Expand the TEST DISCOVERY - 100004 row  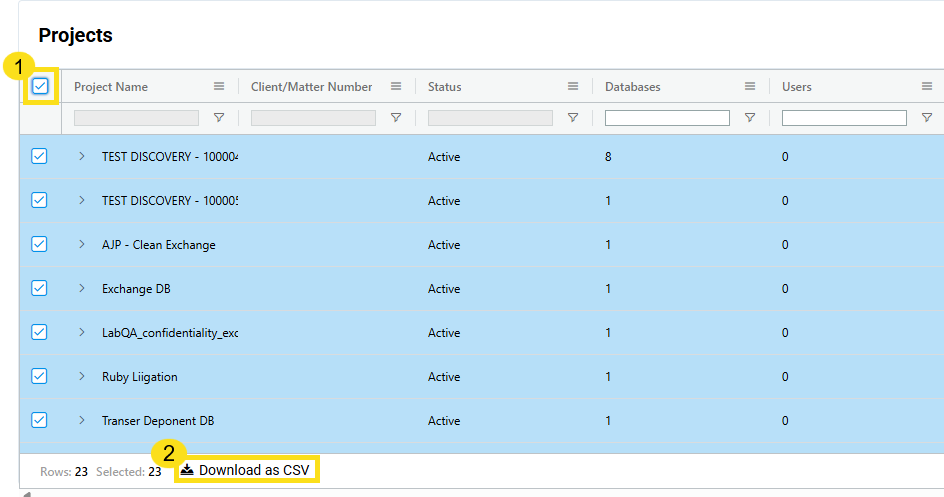coord(82,156)
